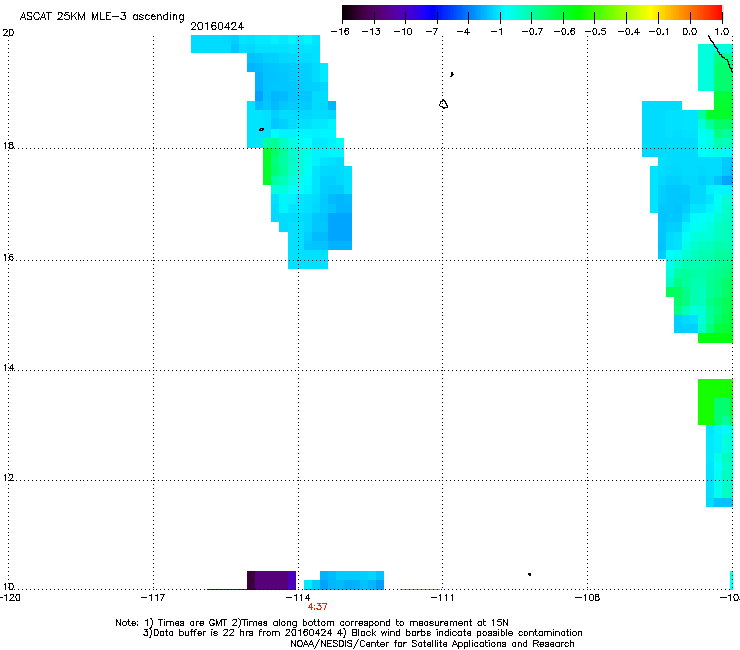Click colorbar tick label -0.6
The image size is (740, 650).
click(x=564, y=32)
